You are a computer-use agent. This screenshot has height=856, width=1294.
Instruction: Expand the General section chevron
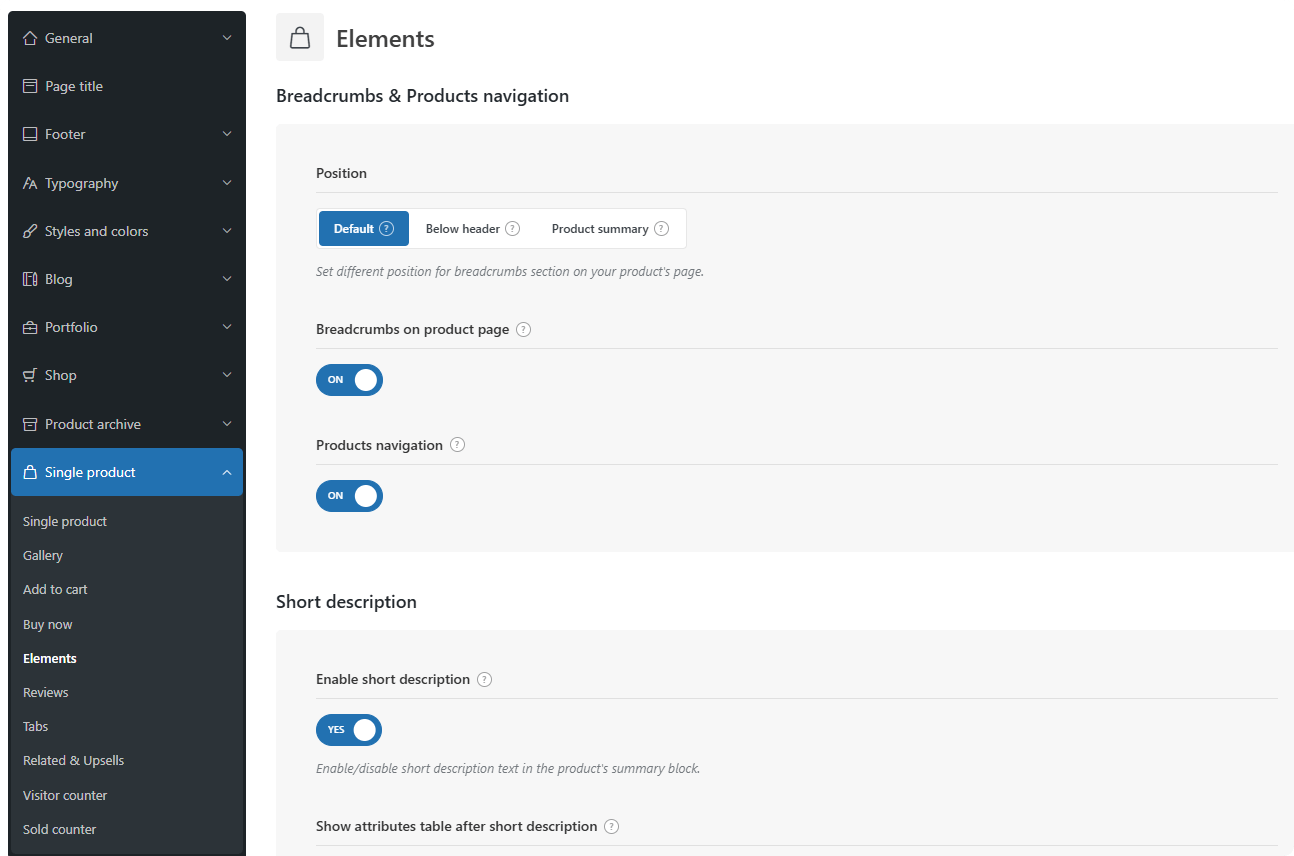point(227,38)
